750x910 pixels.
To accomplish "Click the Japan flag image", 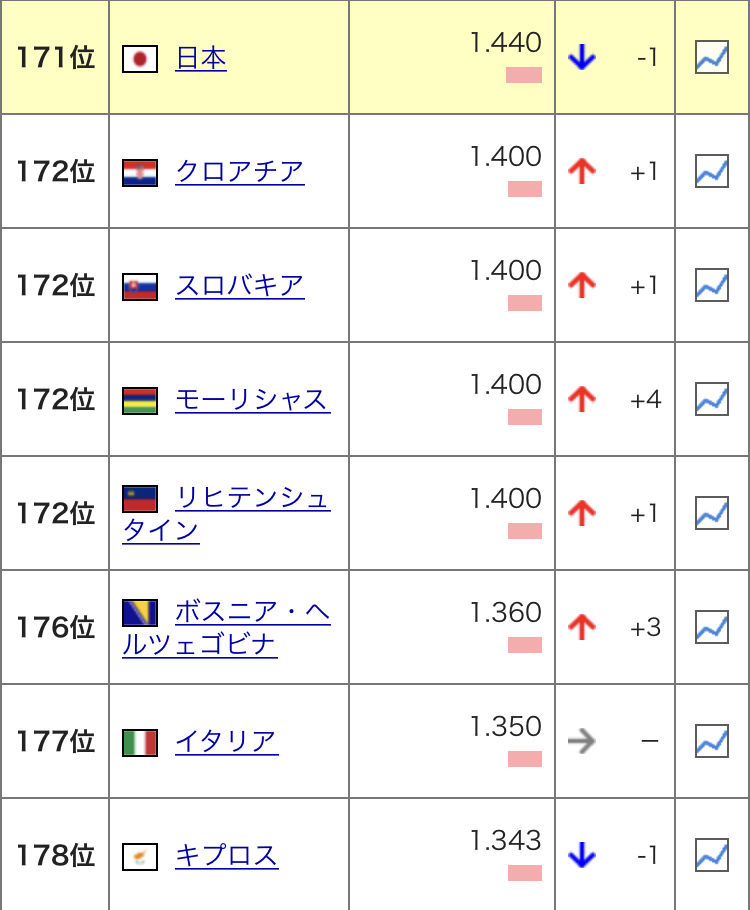I will pos(140,59).
